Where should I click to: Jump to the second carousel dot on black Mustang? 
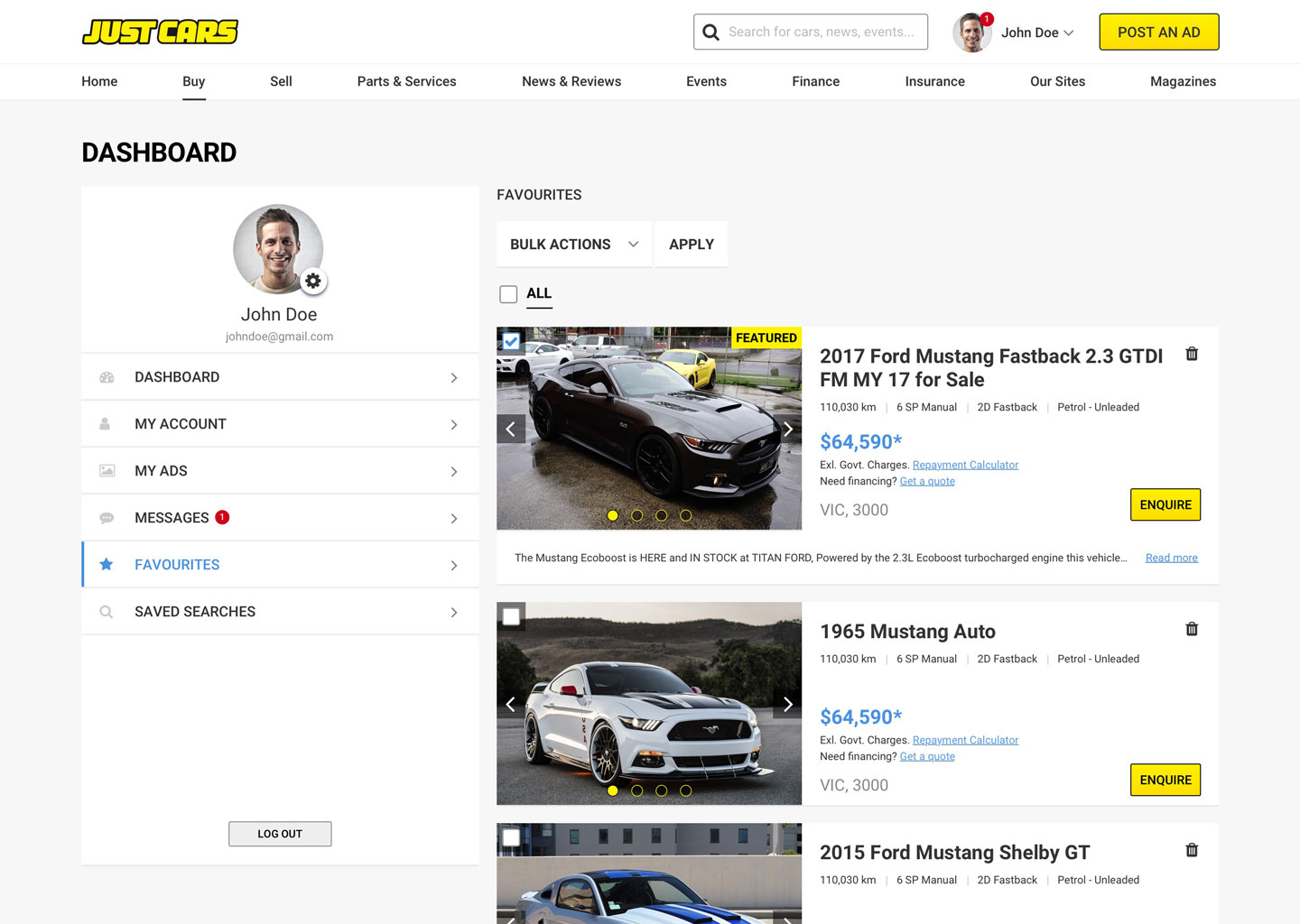[637, 515]
